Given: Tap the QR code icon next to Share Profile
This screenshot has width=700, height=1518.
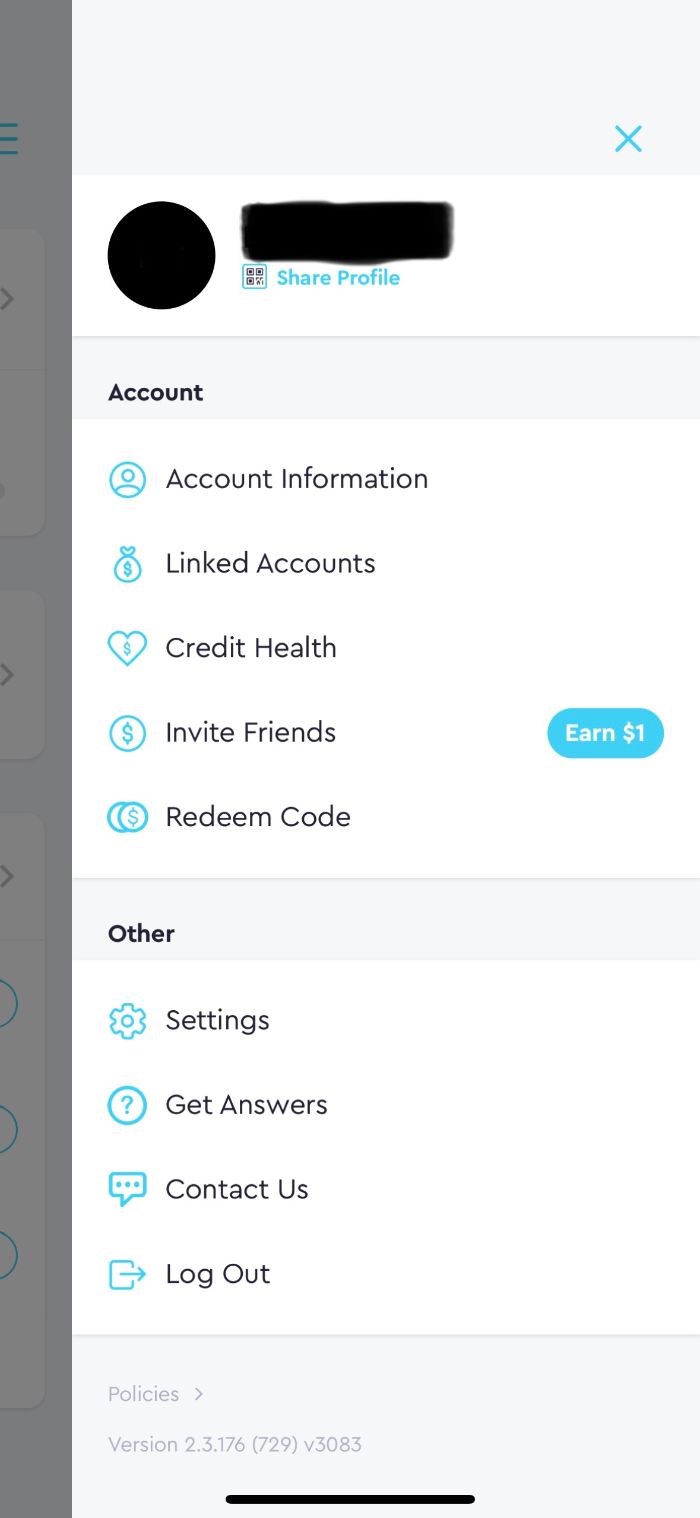Looking at the screenshot, I should [256, 277].
